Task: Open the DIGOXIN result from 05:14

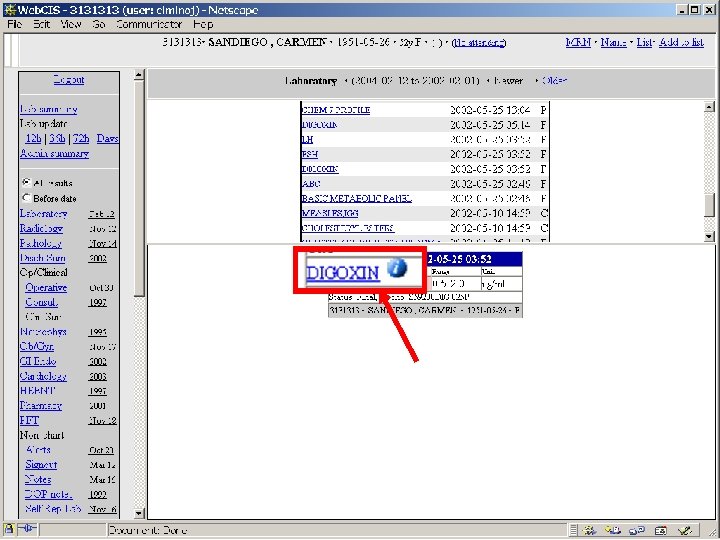Action: [x=319, y=125]
